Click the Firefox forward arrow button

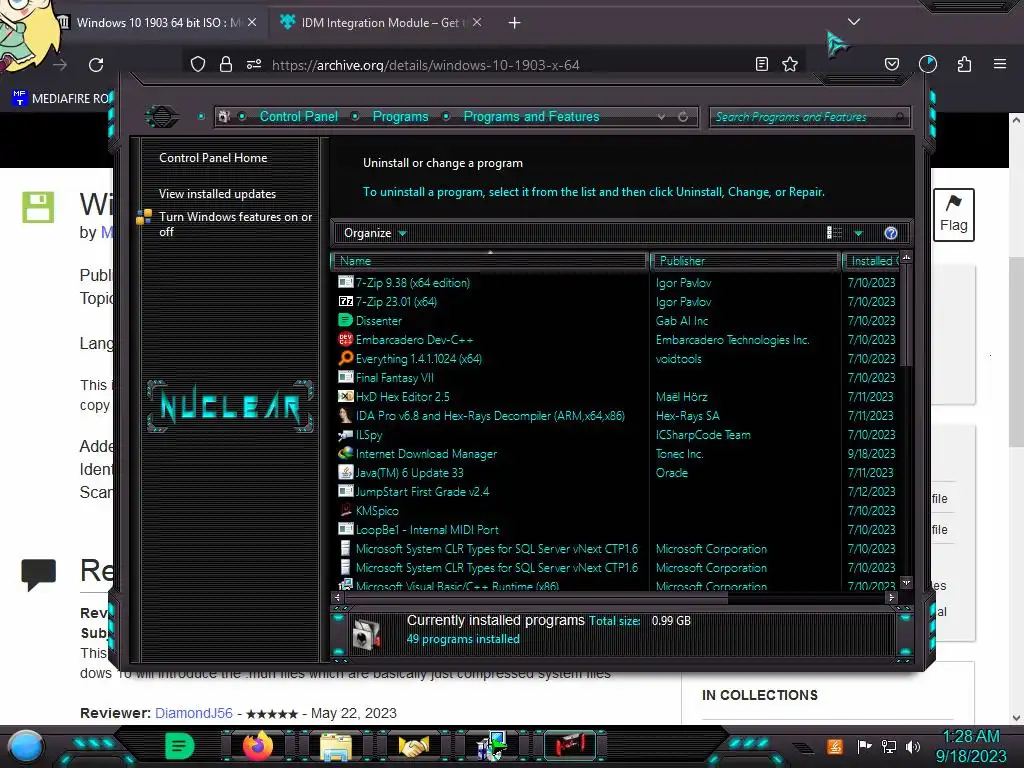click(60, 65)
